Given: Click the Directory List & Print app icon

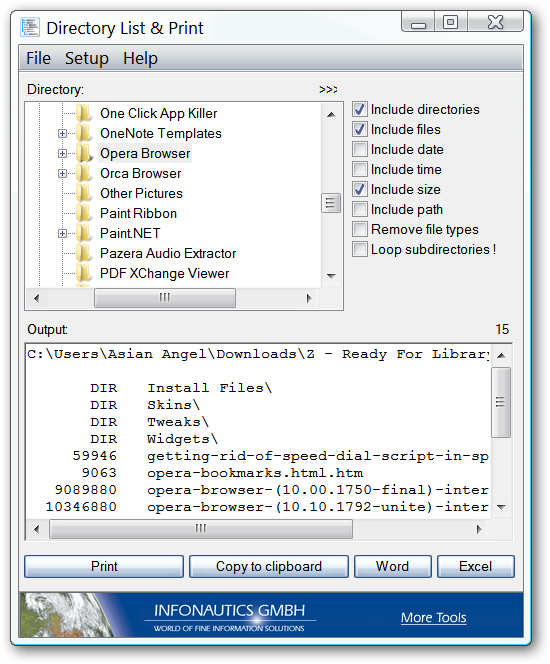Looking at the screenshot, I should tap(30, 28).
